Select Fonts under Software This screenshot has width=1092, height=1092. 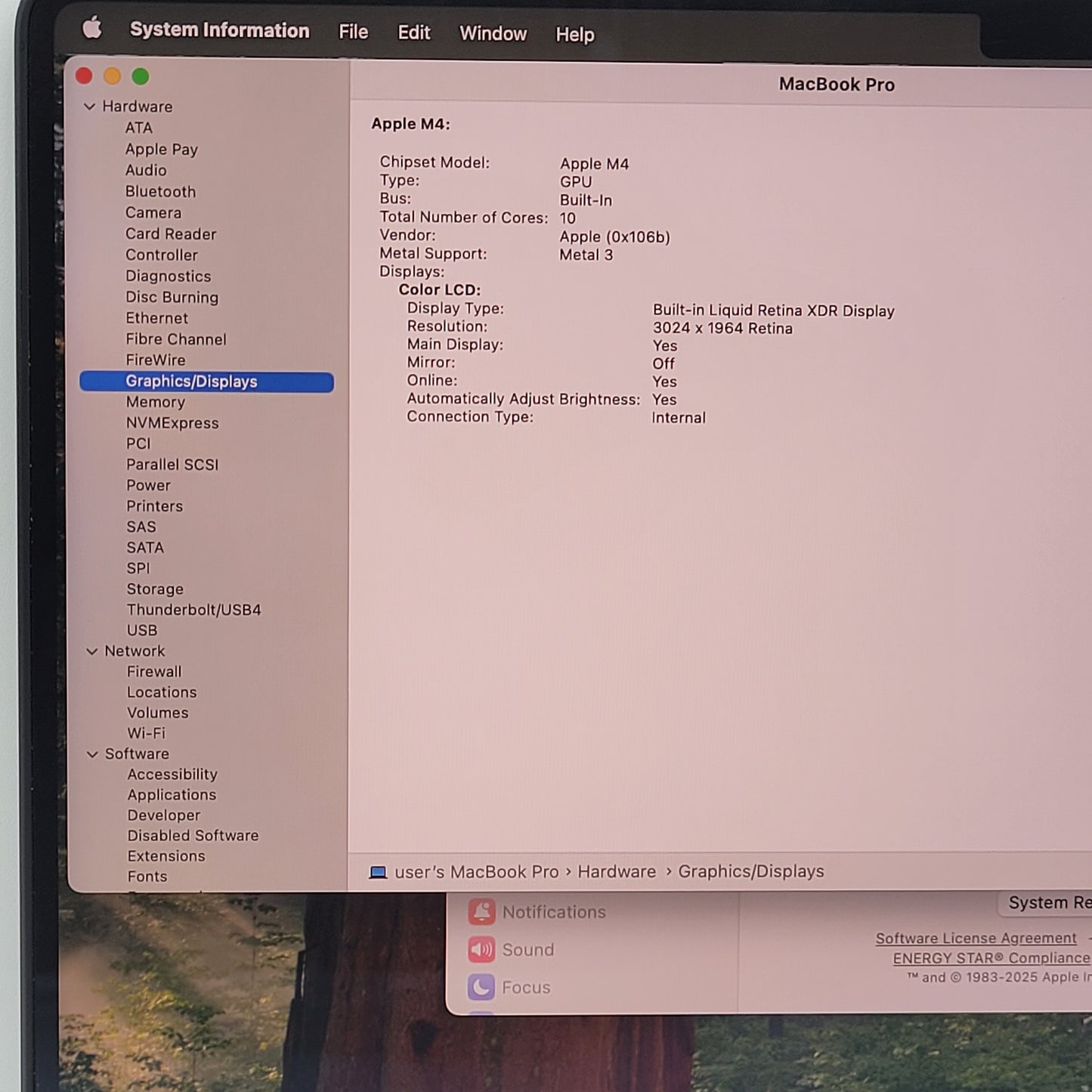(x=147, y=877)
